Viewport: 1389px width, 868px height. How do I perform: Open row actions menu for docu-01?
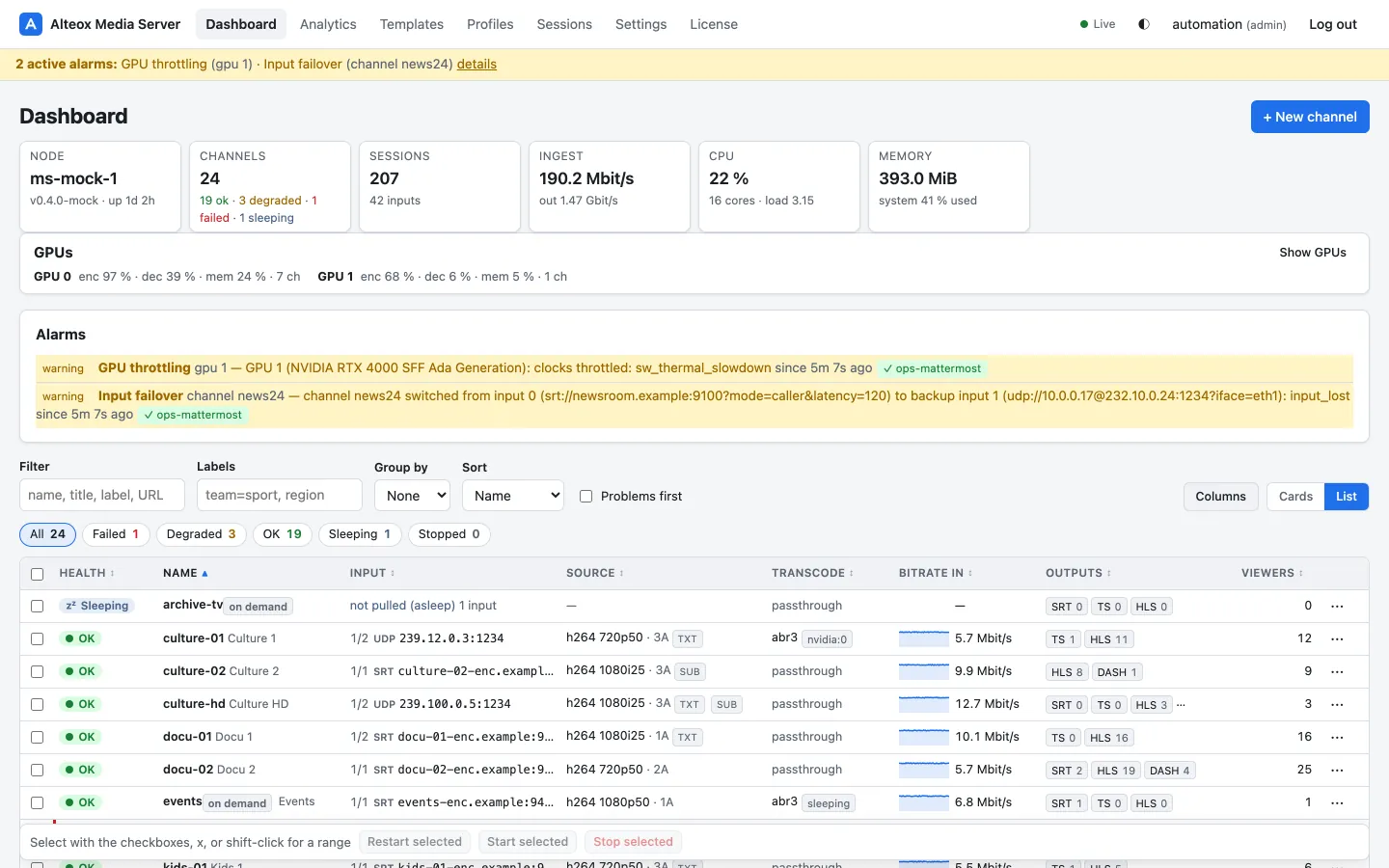[x=1337, y=738]
